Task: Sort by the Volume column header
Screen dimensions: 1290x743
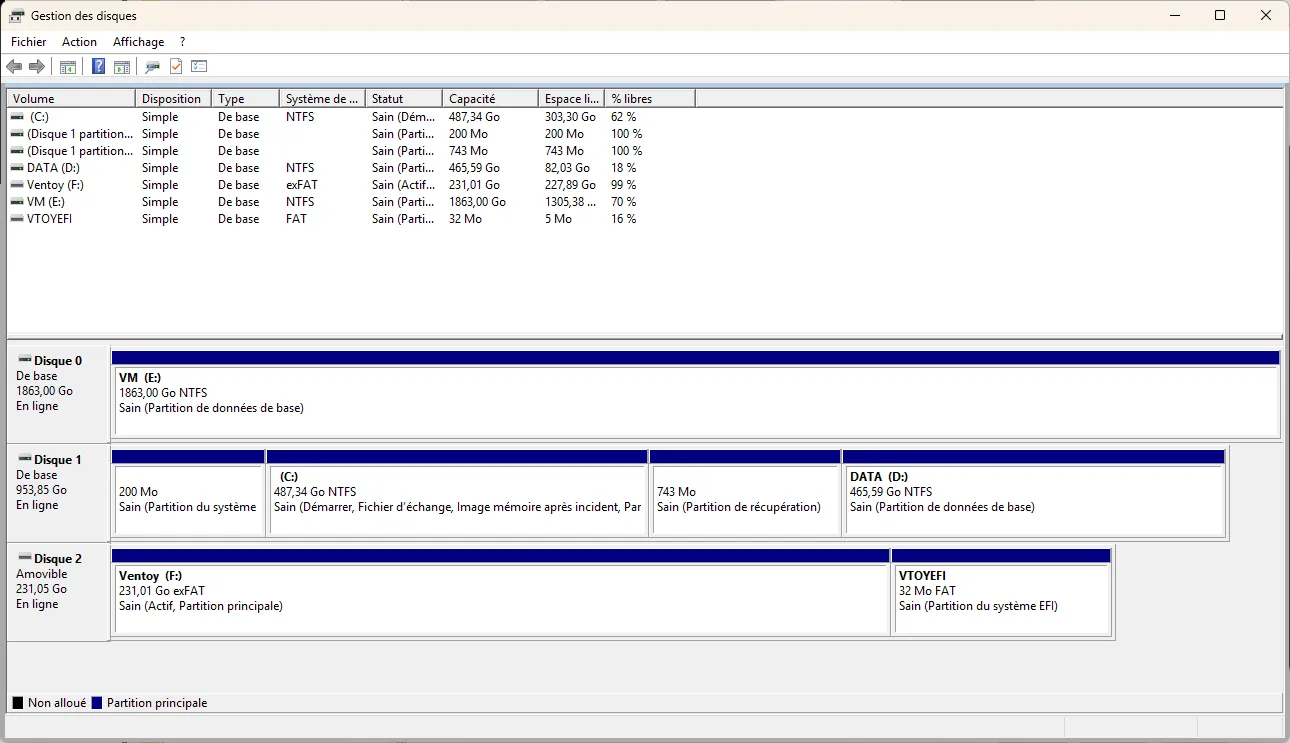Action: point(70,99)
